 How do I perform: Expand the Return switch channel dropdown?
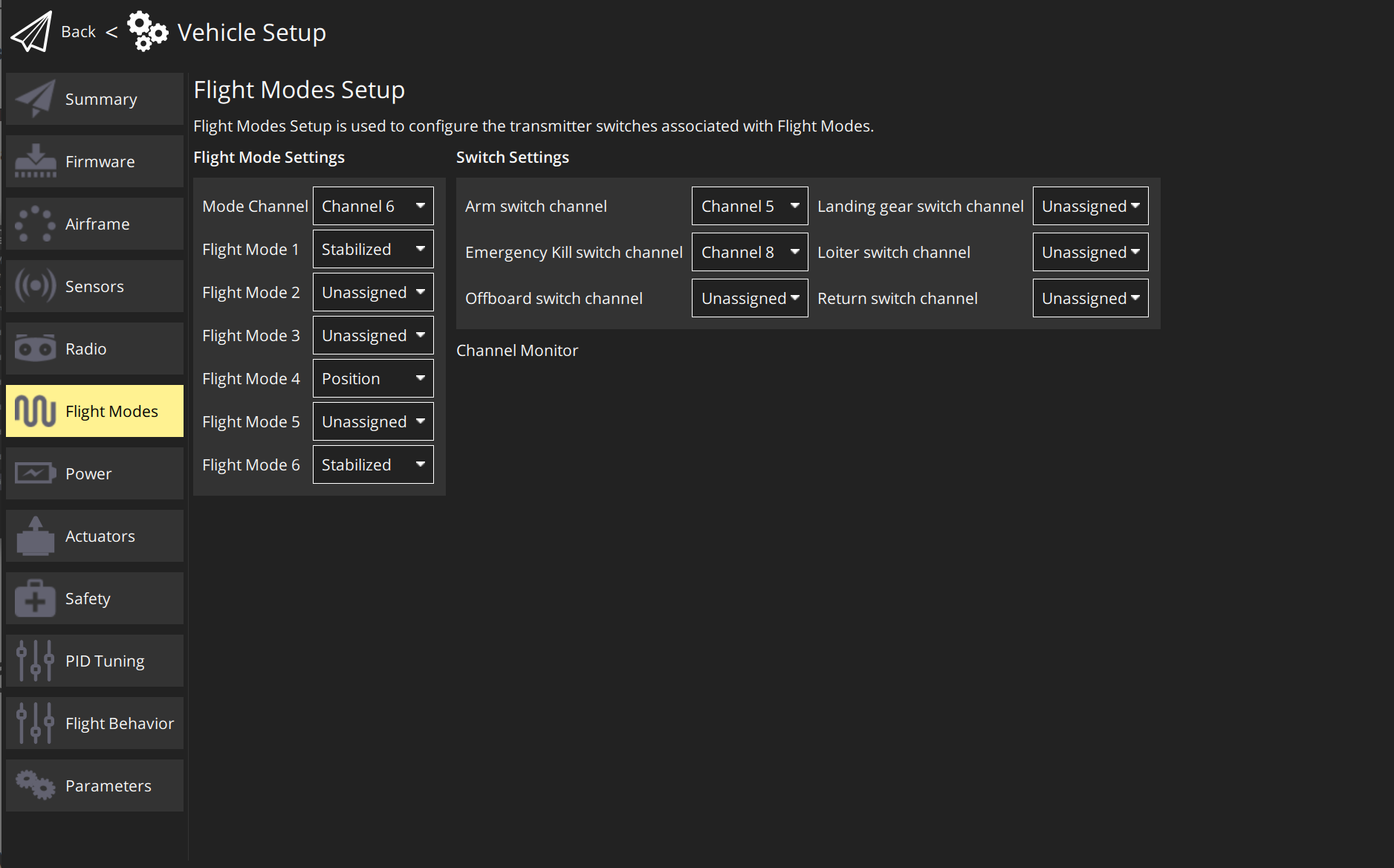tap(1090, 298)
